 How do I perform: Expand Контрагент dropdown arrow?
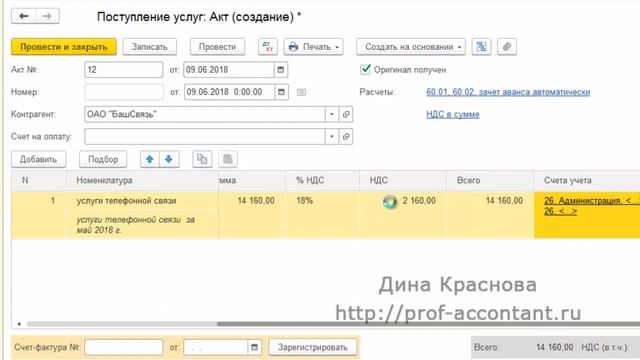click(x=331, y=114)
